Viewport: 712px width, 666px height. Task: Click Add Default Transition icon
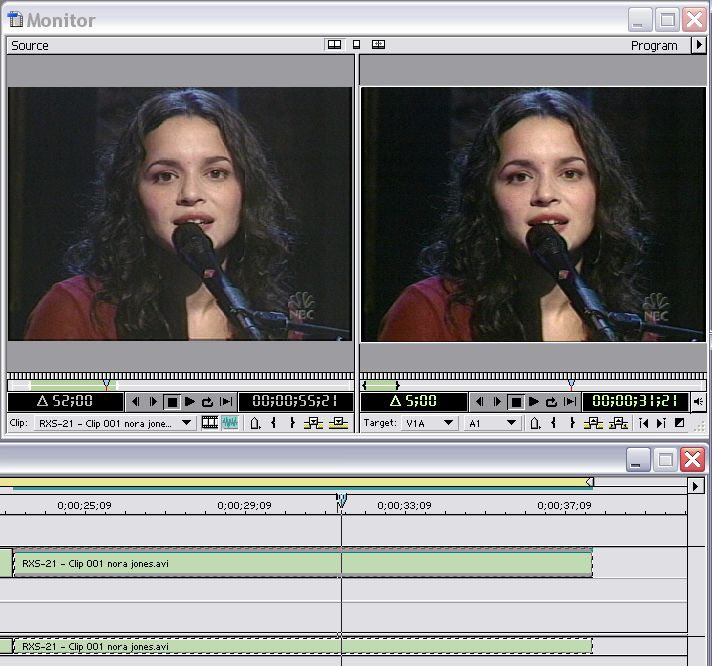[x=679, y=423]
